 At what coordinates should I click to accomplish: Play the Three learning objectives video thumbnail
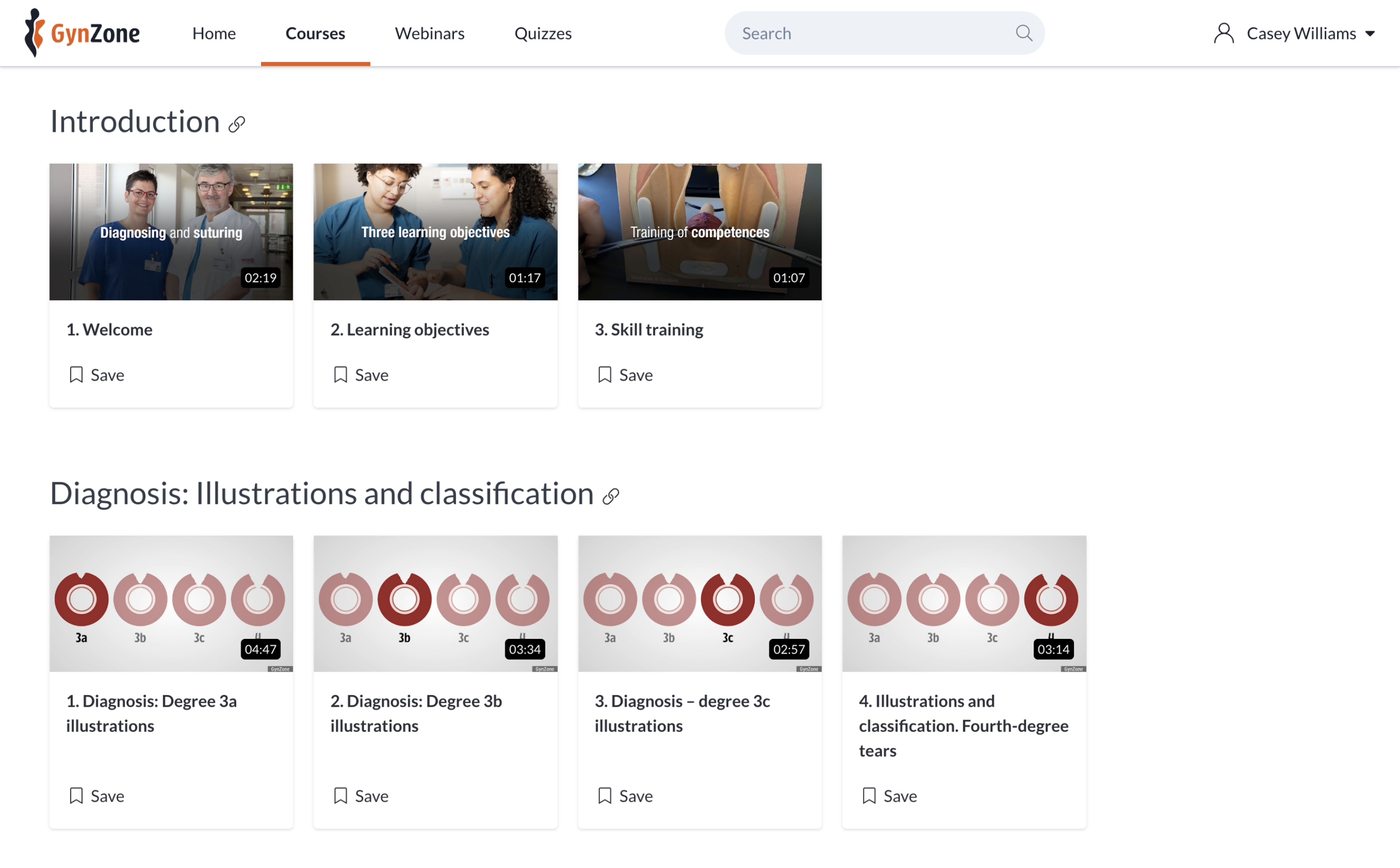click(x=435, y=231)
